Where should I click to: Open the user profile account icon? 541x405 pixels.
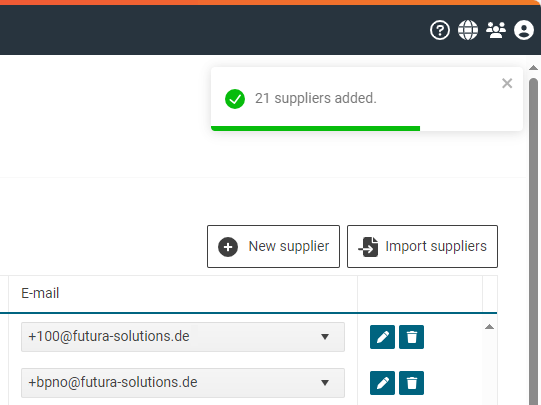coord(524,30)
